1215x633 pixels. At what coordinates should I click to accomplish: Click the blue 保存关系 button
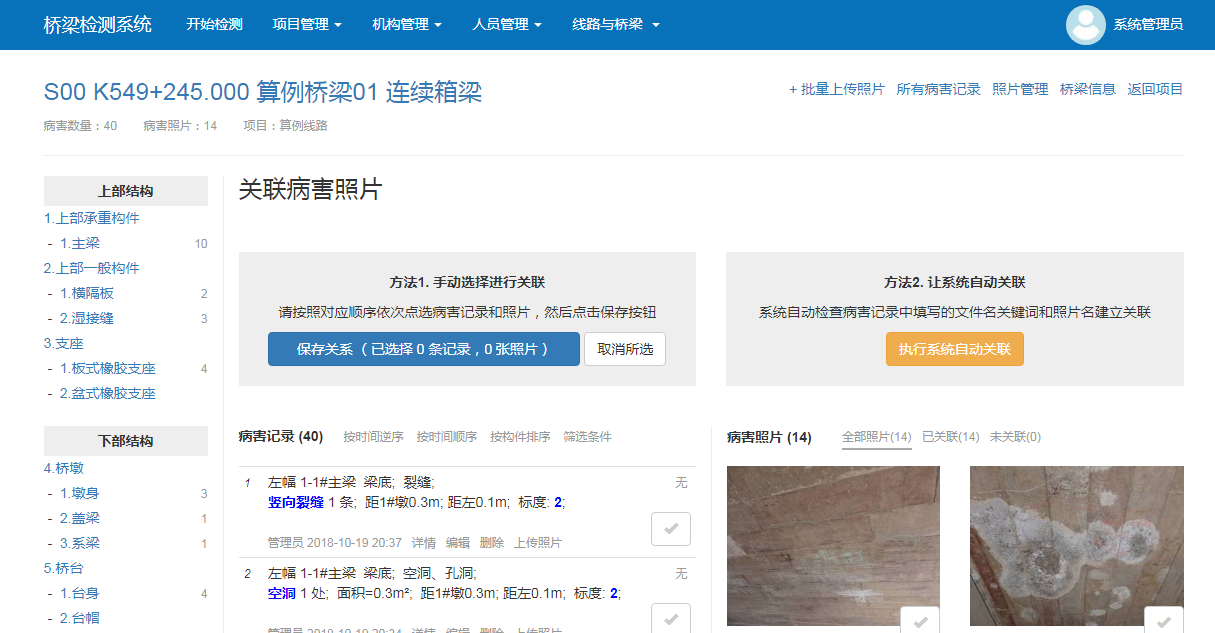click(x=423, y=349)
